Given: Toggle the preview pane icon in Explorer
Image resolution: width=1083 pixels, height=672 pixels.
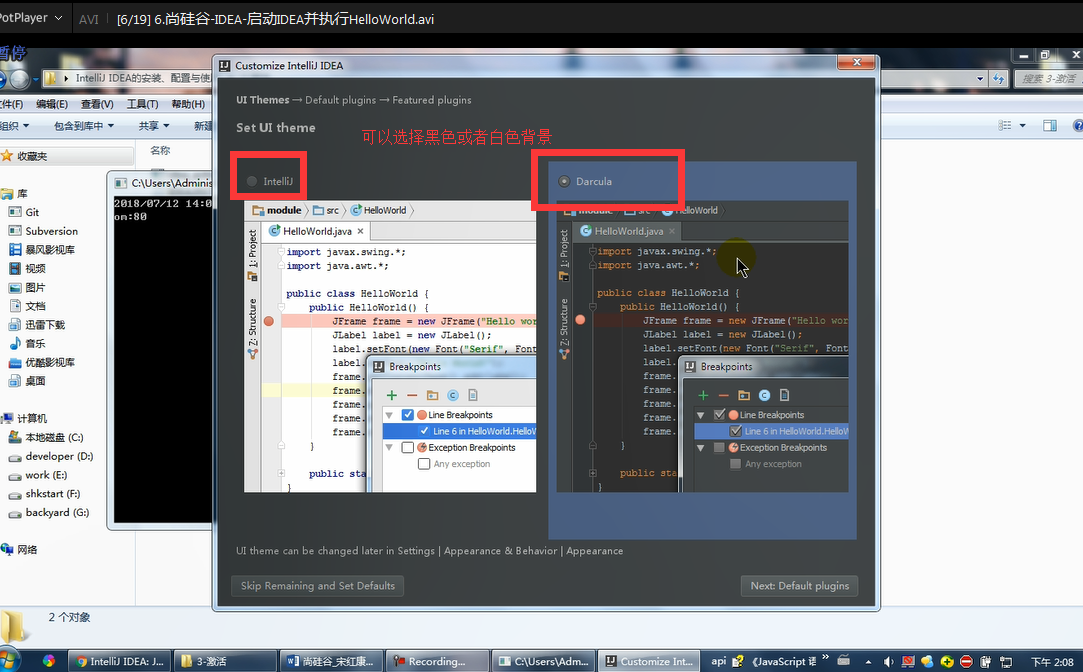Looking at the screenshot, I should point(1050,126).
